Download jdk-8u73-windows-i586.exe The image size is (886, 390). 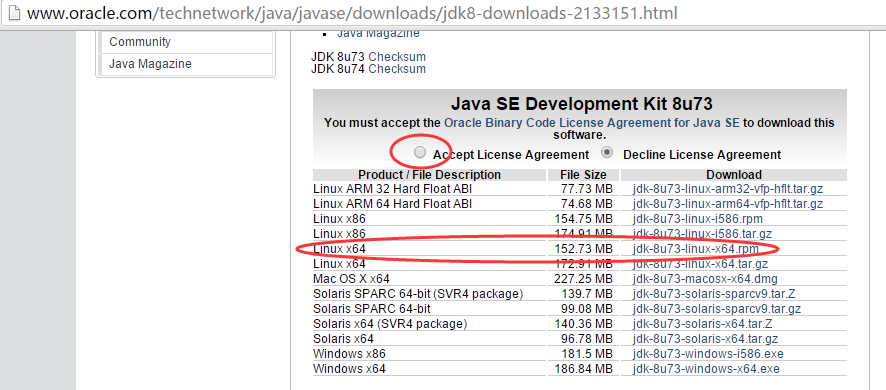708,354
